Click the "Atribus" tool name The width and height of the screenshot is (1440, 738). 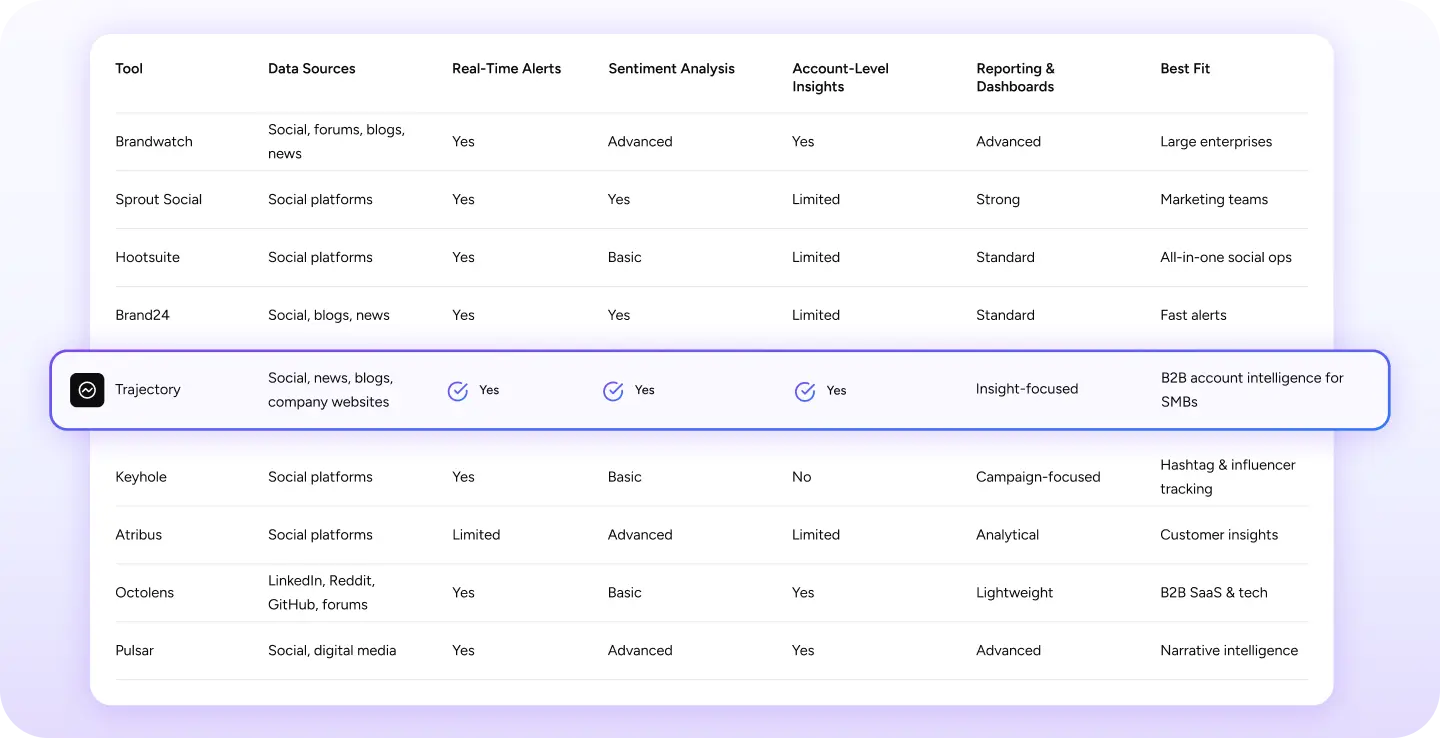139,536
